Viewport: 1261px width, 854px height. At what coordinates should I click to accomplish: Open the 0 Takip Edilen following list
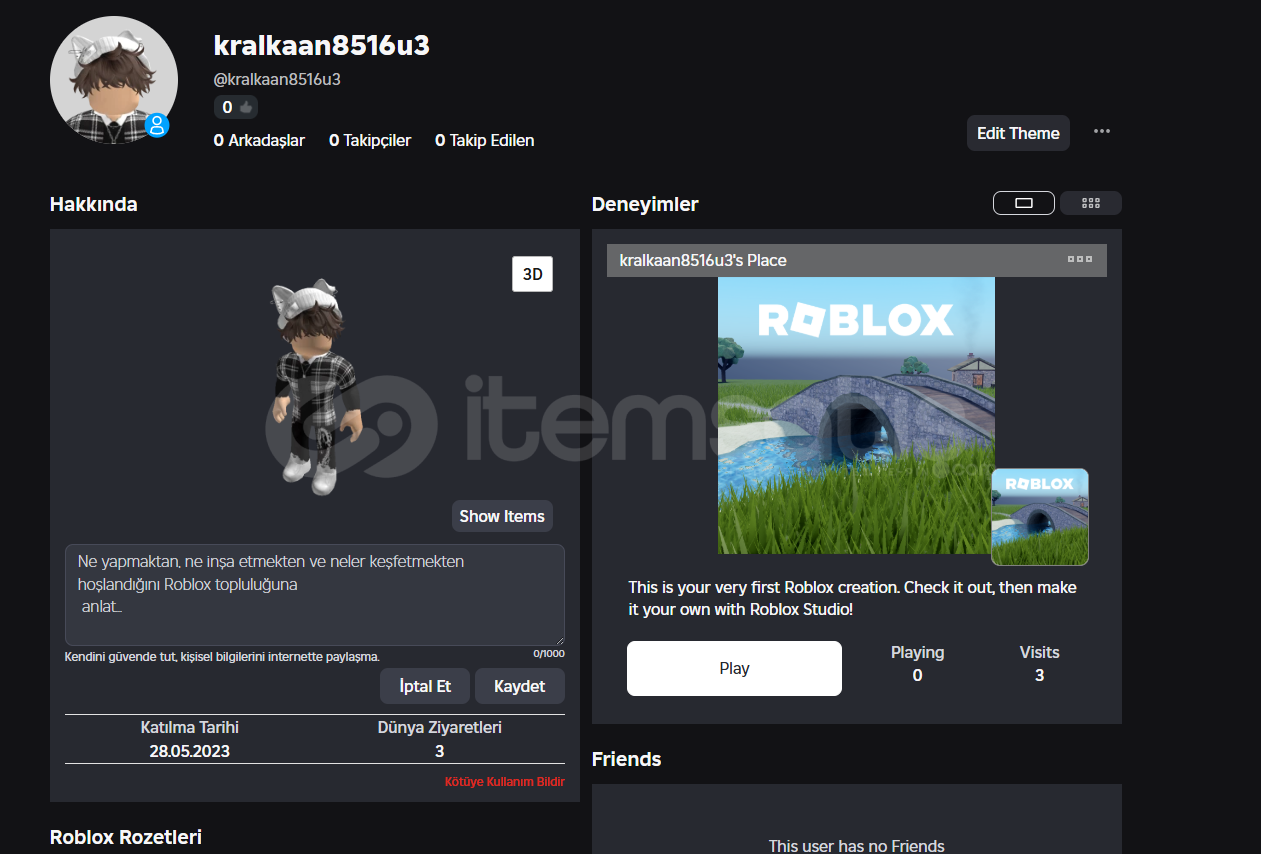tap(485, 140)
